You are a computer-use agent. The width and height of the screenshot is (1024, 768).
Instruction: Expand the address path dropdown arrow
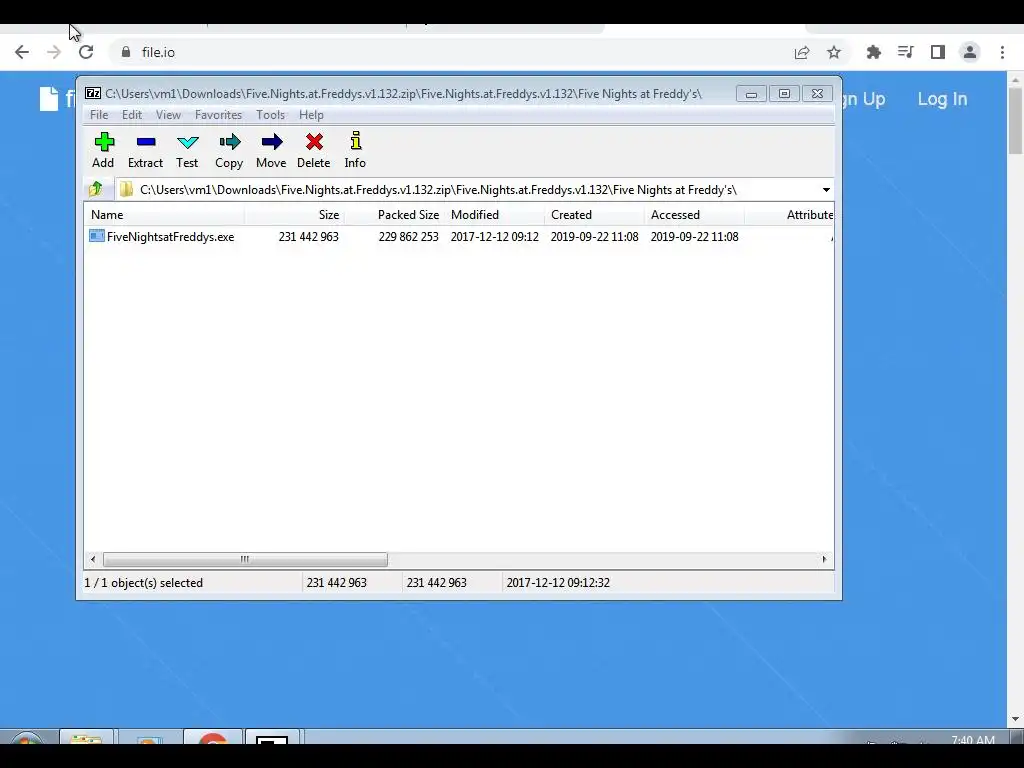[x=826, y=190]
